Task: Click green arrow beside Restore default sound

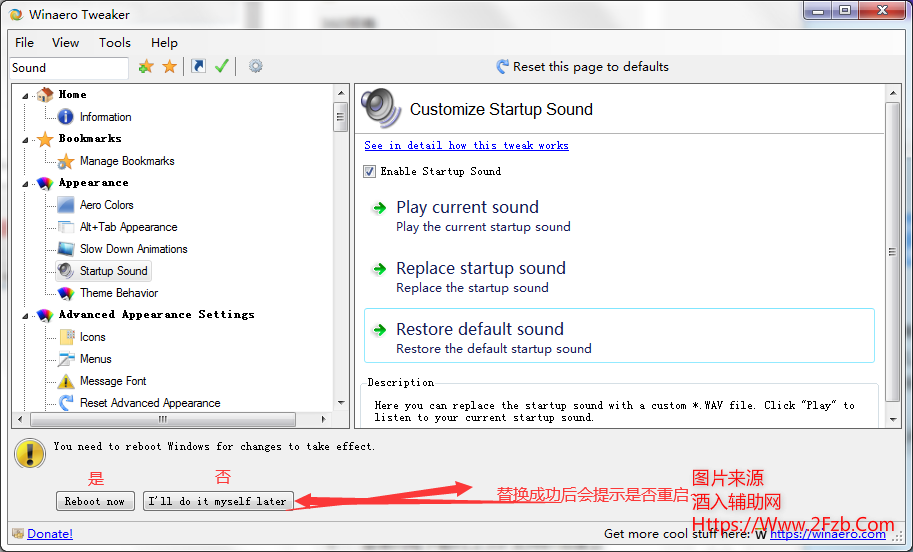Action: (x=380, y=330)
